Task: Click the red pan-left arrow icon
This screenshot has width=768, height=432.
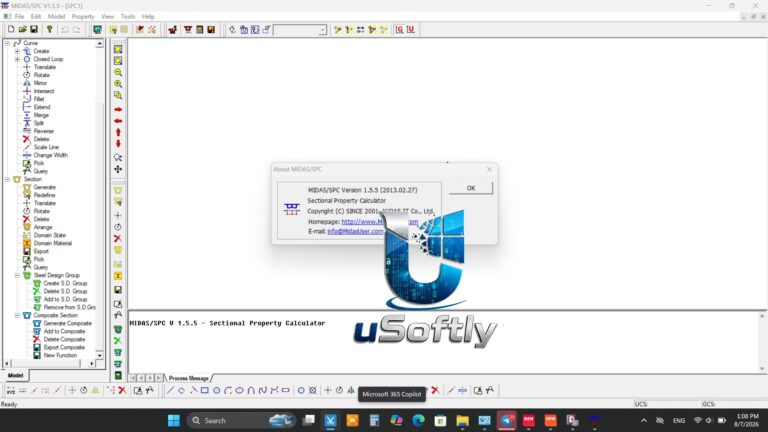Action: click(118, 121)
